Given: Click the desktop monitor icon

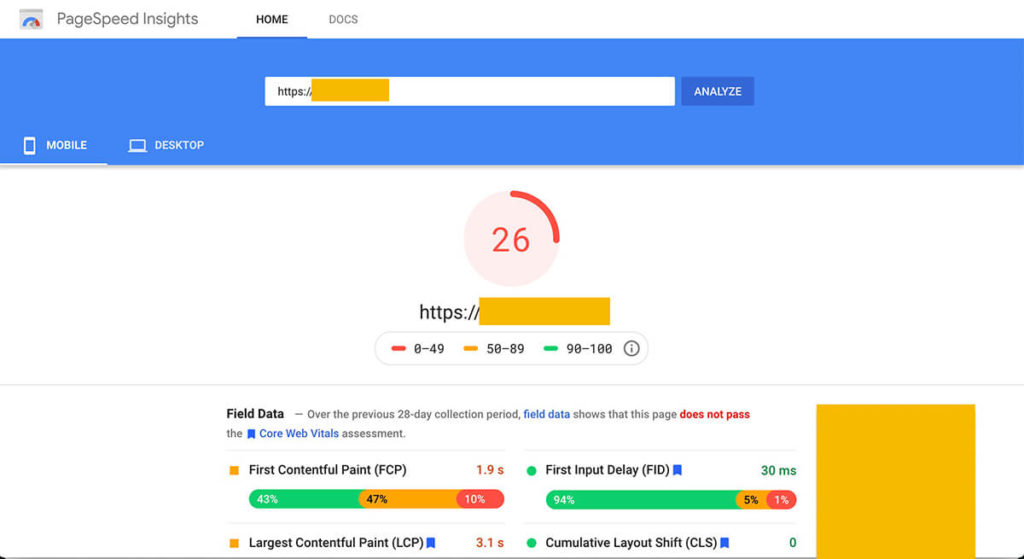Looking at the screenshot, I should (137, 145).
